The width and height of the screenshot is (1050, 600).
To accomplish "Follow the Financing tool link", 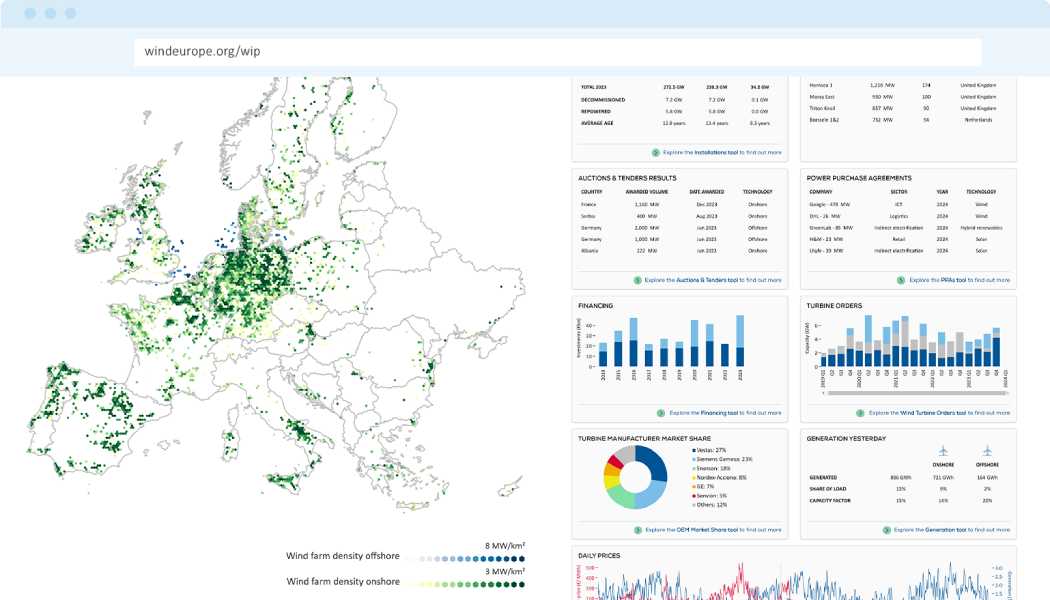I will tap(718, 413).
